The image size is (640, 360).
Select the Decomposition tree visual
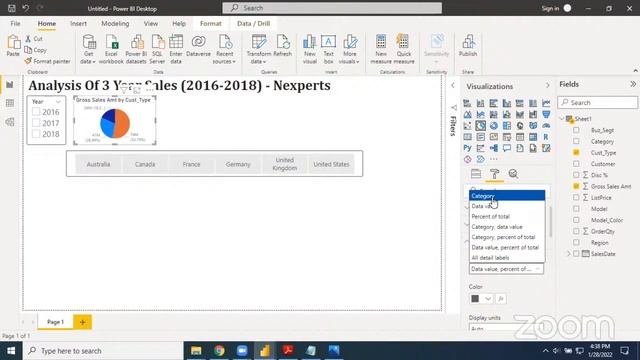click(x=493, y=148)
